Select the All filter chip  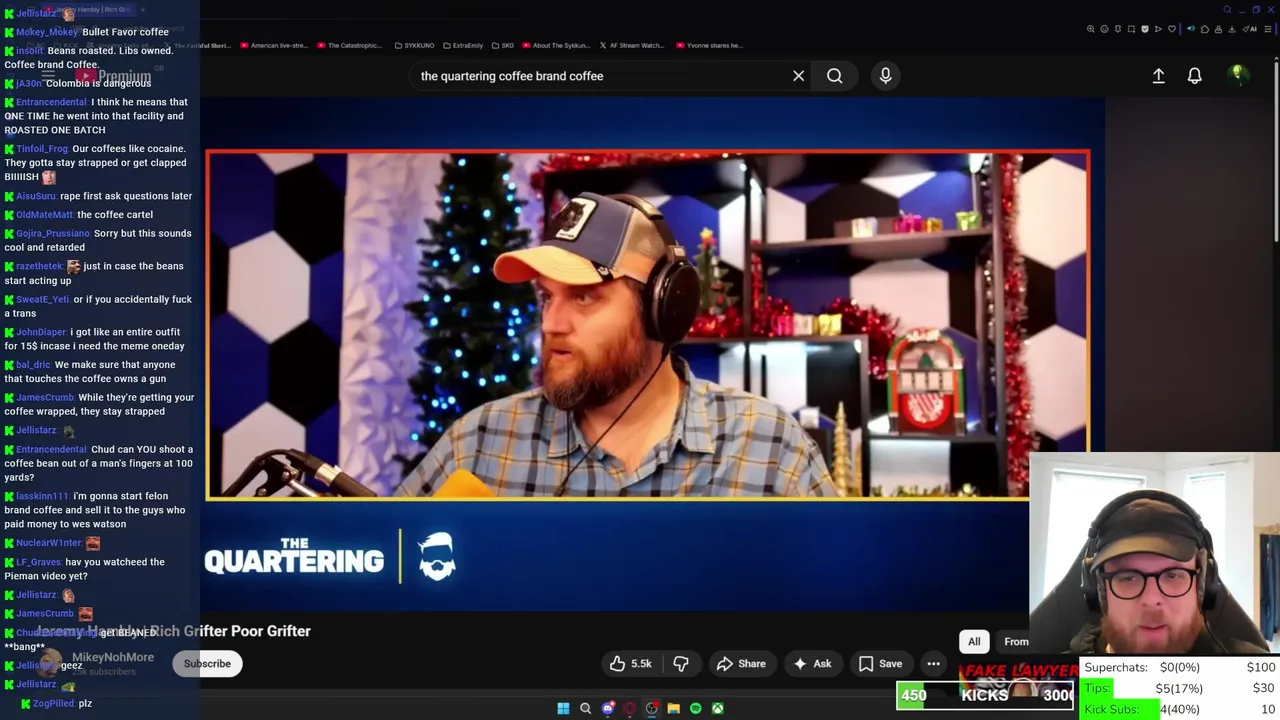974,642
